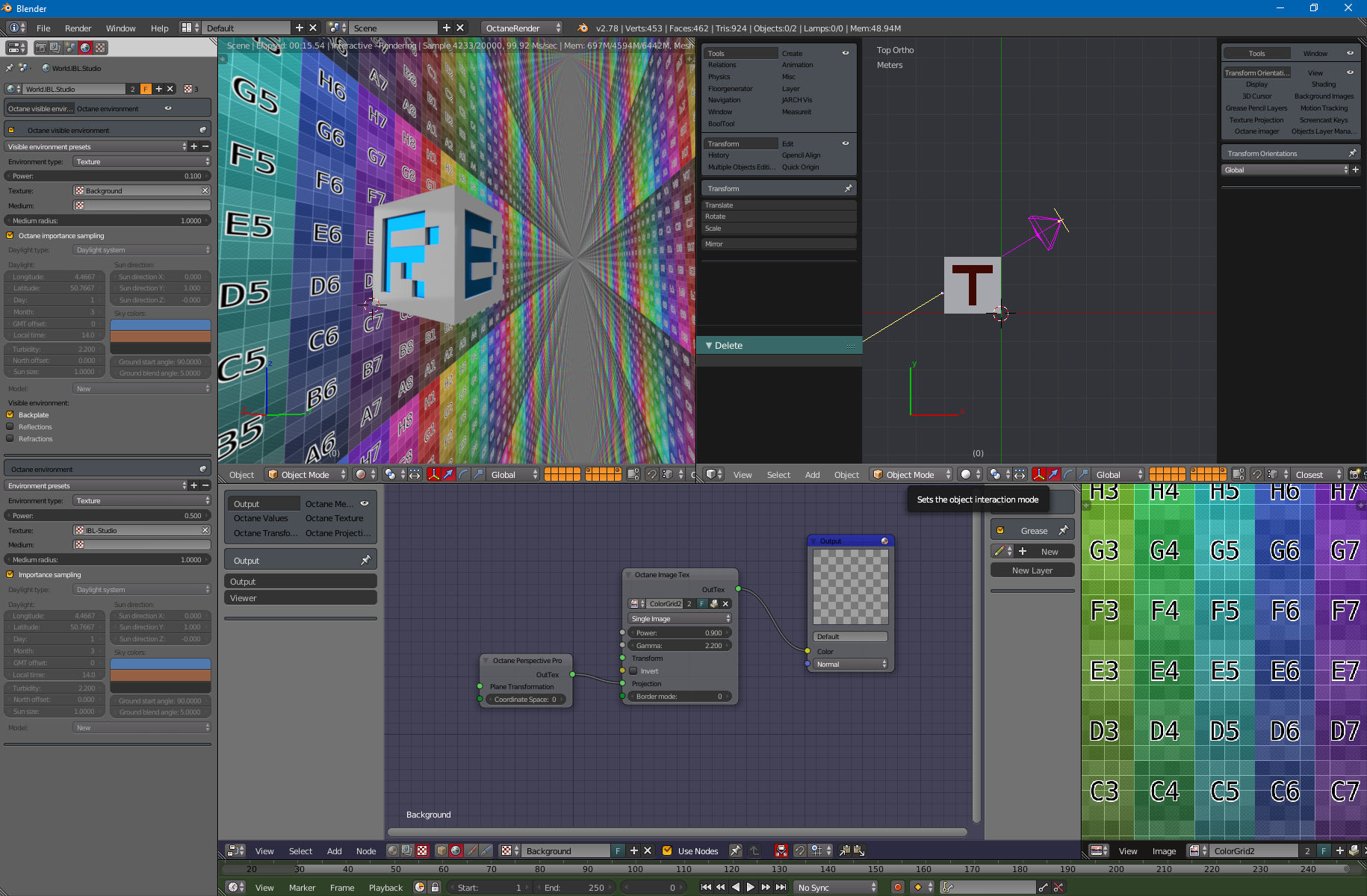Click the End frame field showing 250
This screenshot has width=1367, height=896.
(575, 888)
